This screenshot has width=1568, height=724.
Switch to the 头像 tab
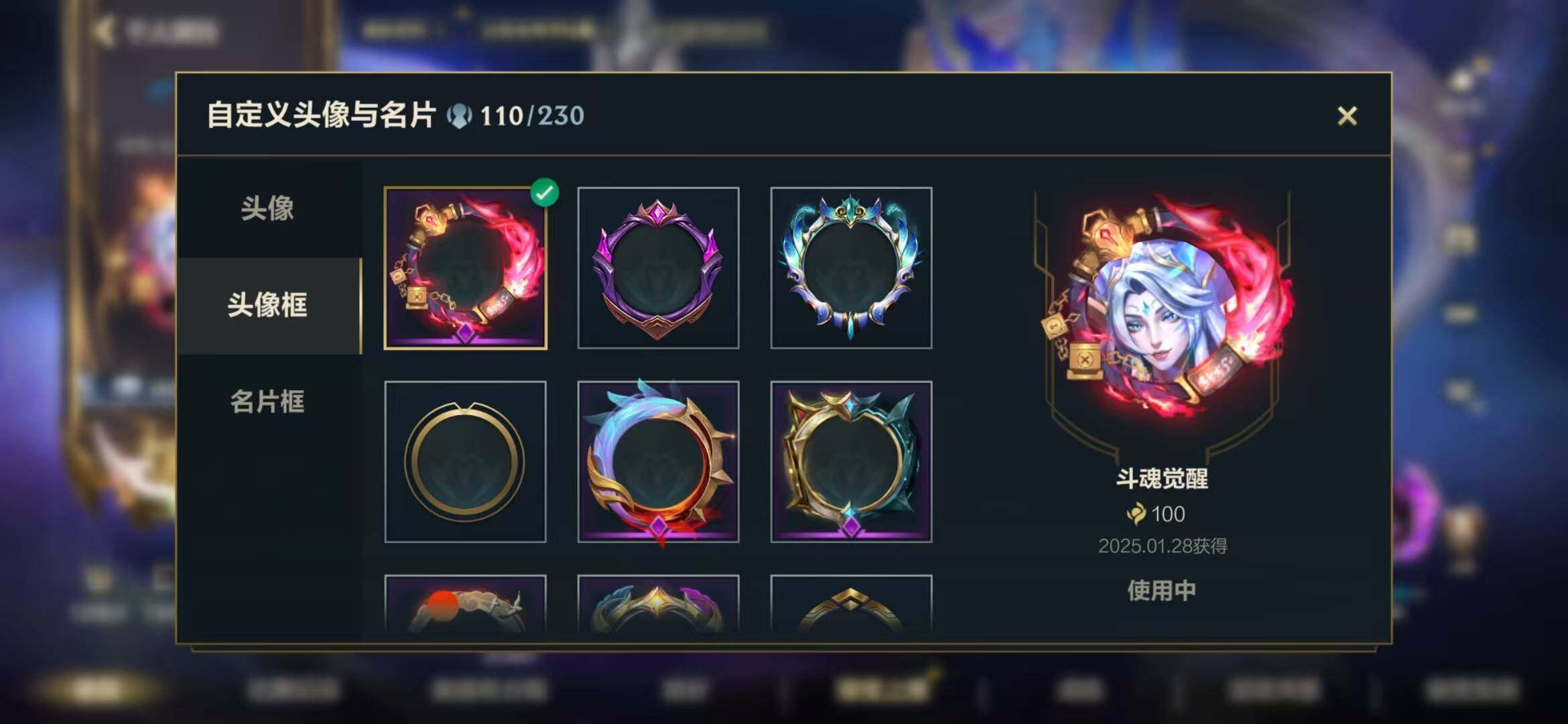pos(268,208)
